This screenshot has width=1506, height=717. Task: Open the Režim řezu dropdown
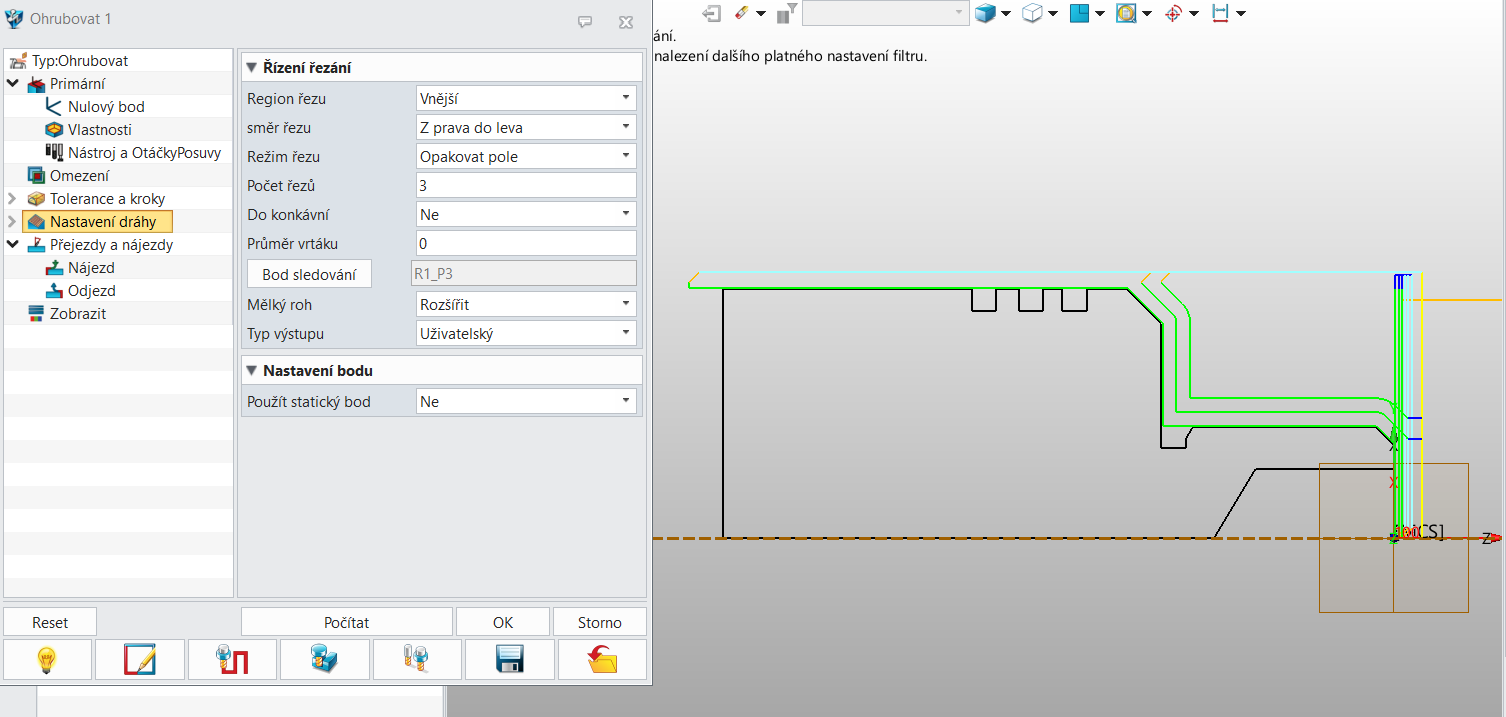click(526, 156)
